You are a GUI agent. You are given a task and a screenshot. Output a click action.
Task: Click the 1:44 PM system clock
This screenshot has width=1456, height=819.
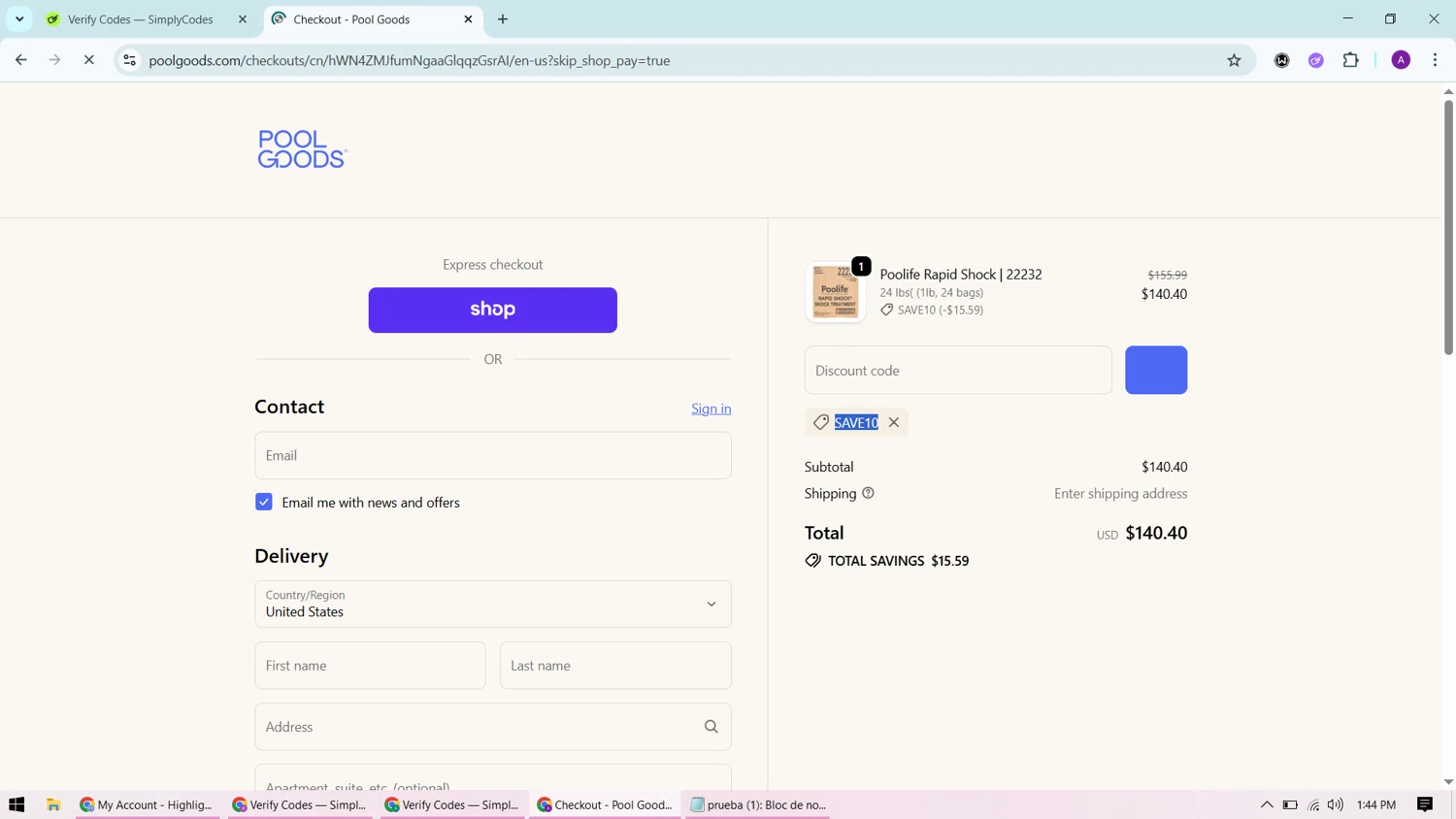tap(1376, 804)
